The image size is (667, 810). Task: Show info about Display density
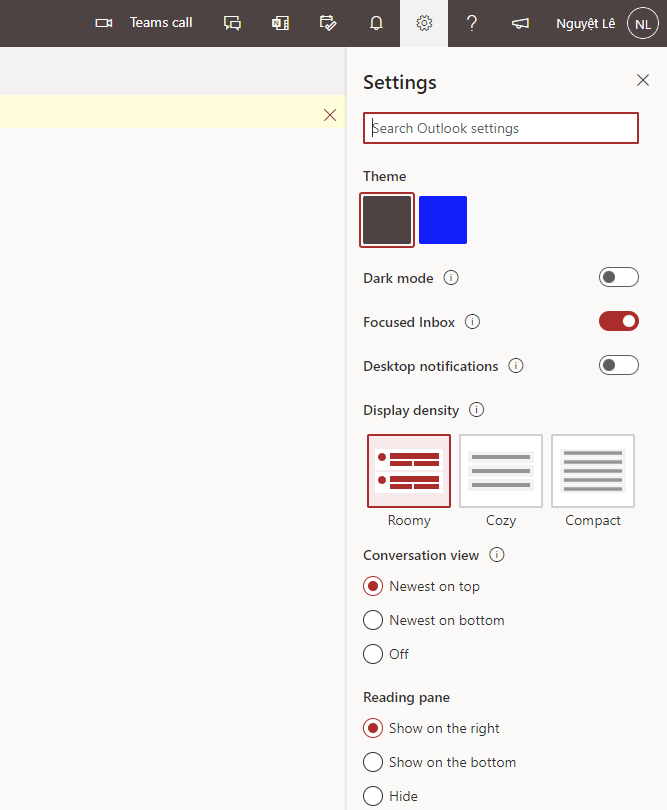click(x=476, y=410)
